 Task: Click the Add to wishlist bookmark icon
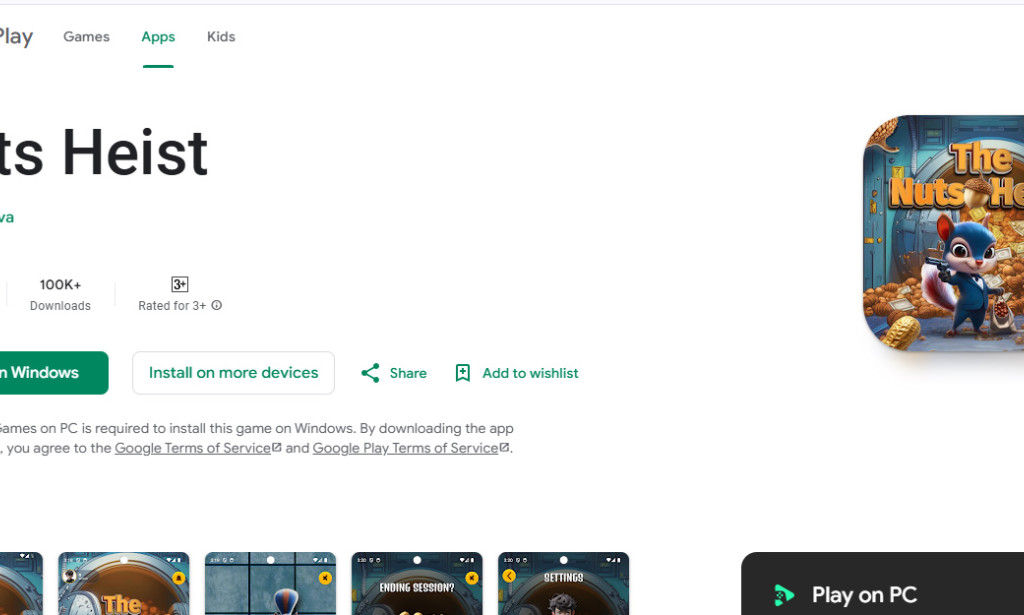pyautogui.click(x=462, y=373)
